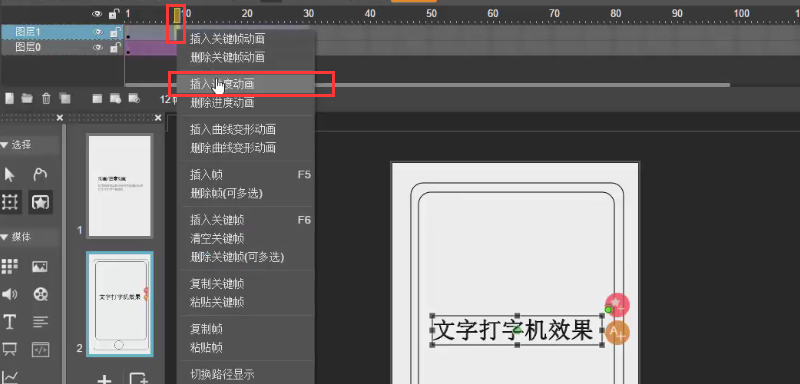Select the node editing tool
This screenshot has height=384, width=800.
click(40, 174)
